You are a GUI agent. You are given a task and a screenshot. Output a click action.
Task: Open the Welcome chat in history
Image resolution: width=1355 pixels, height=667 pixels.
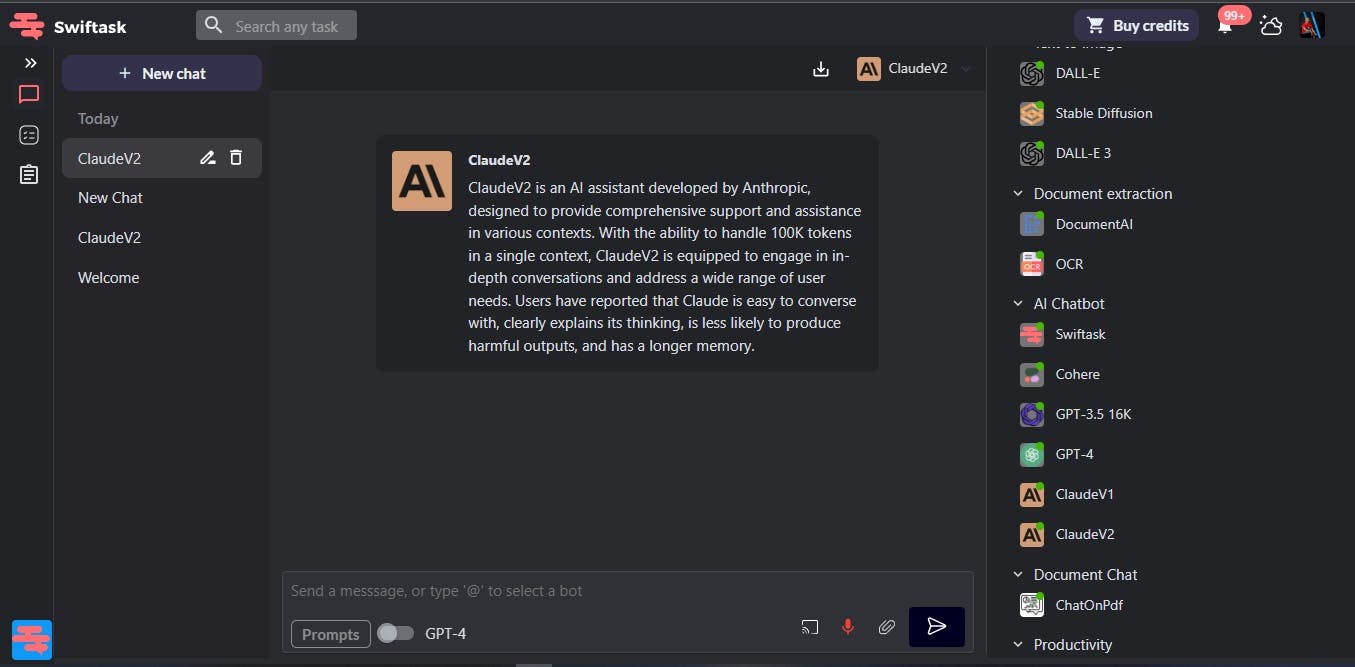[x=109, y=278]
